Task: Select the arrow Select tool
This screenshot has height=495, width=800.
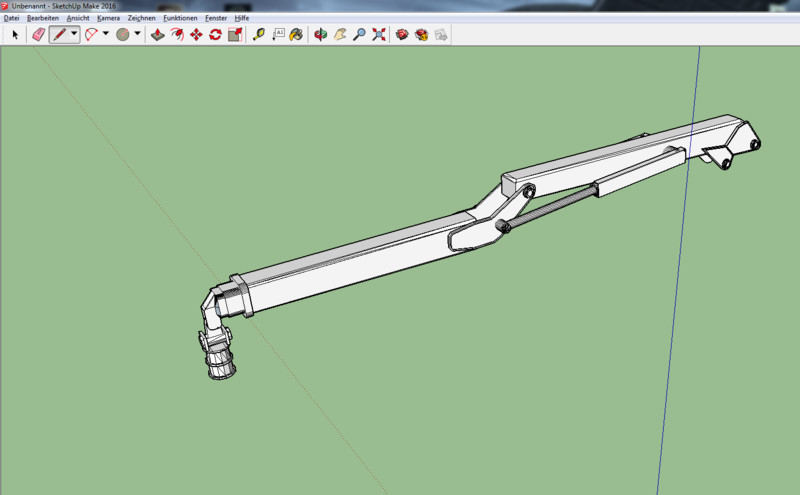Action: 15,34
